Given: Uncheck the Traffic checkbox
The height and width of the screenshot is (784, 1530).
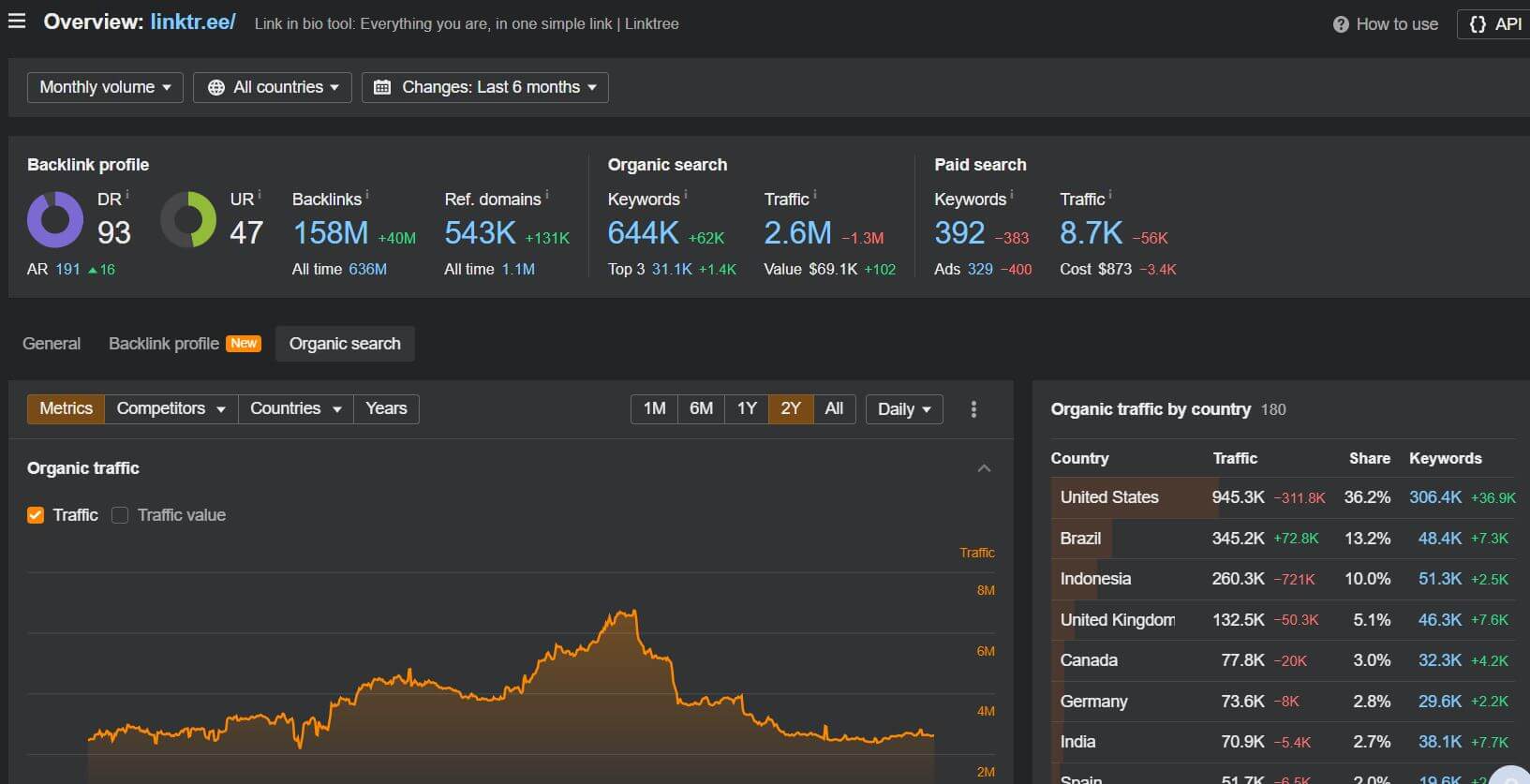Looking at the screenshot, I should 36,515.
